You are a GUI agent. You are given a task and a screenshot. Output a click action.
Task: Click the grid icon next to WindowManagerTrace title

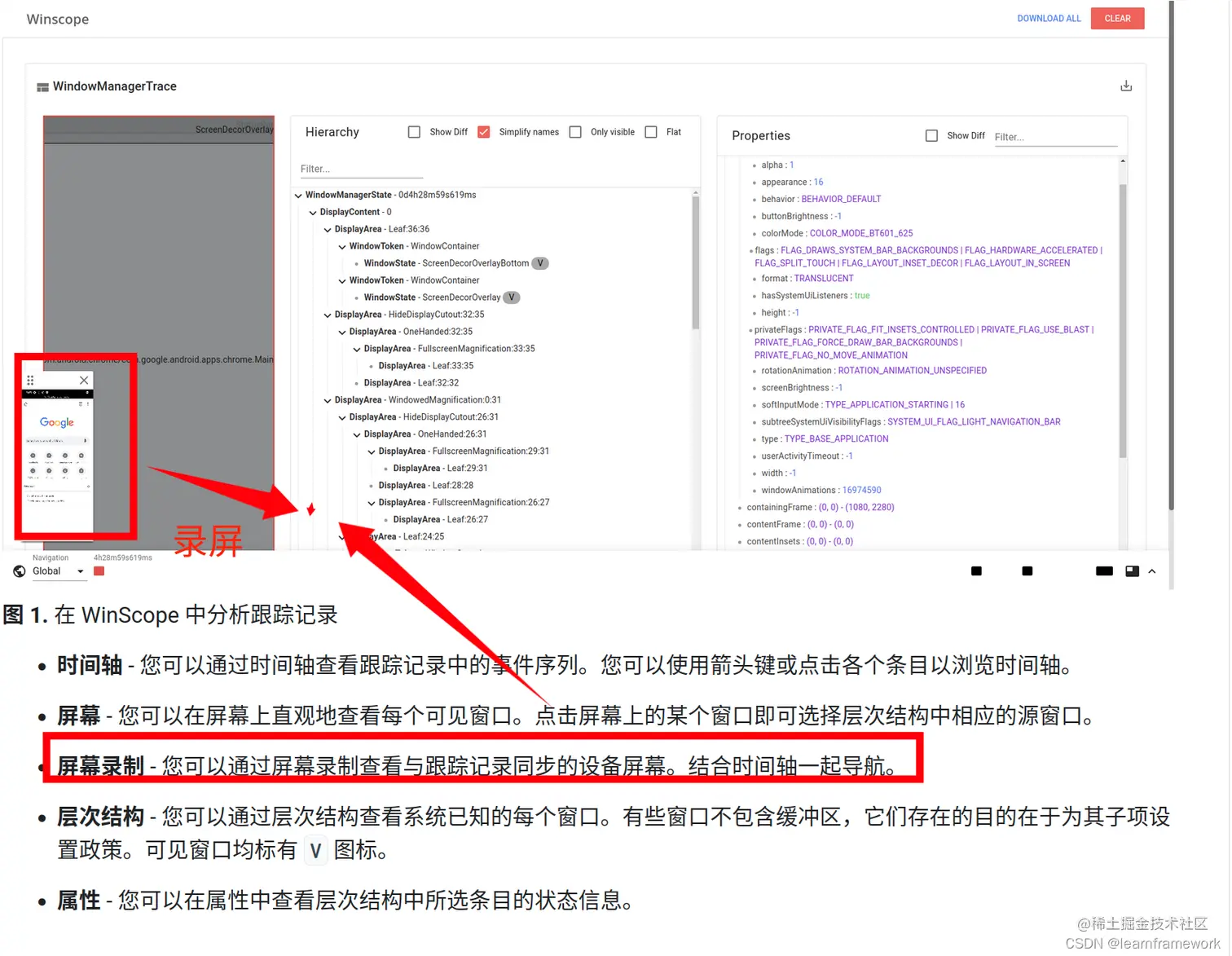42,86
